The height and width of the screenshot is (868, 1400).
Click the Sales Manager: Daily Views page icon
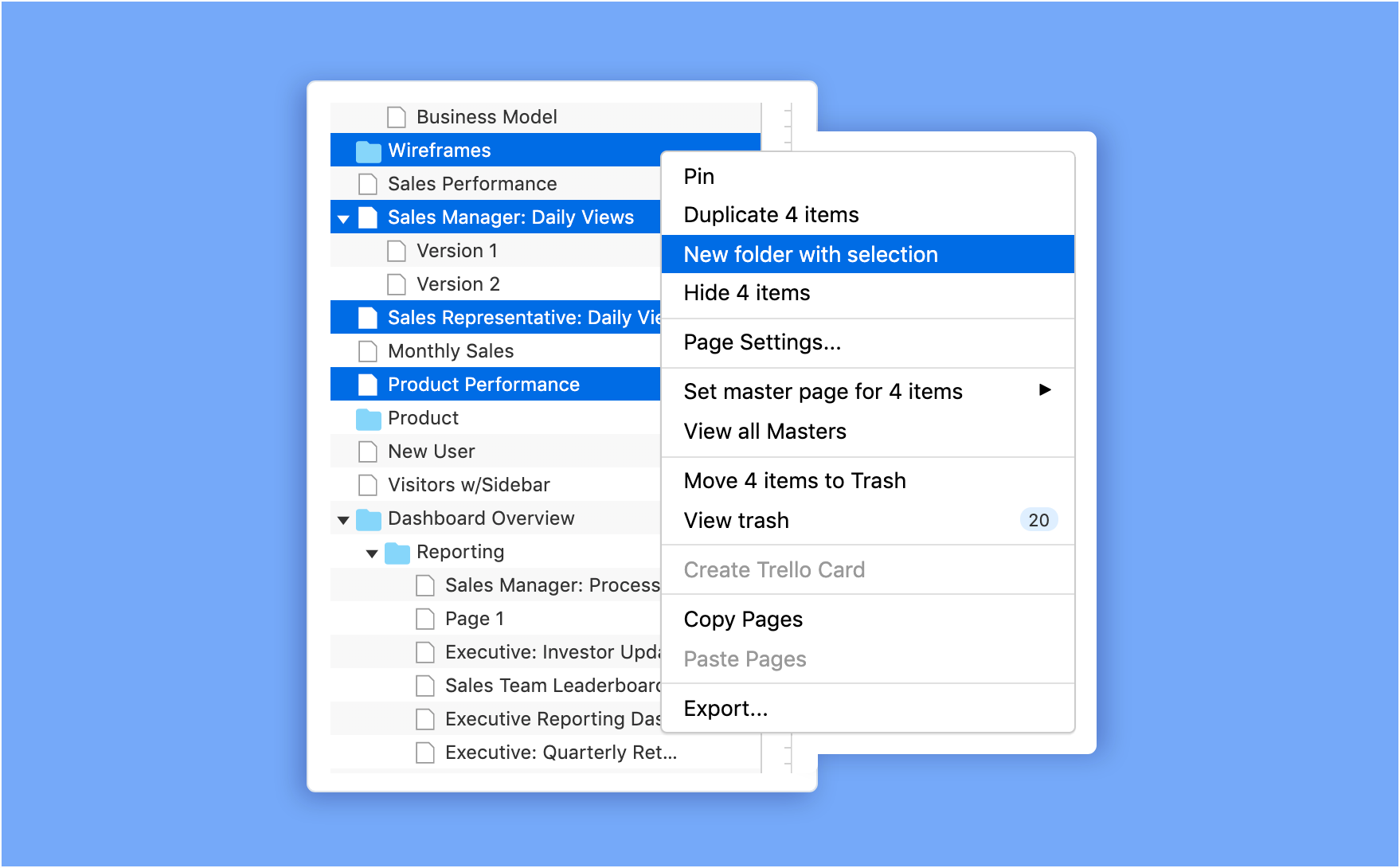(x=368, y=217)
